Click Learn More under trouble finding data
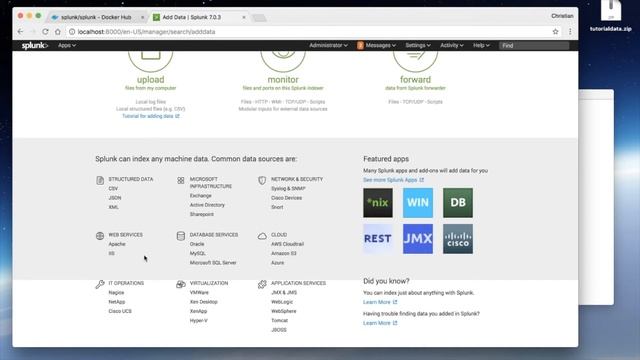 [x=380, y=323]
